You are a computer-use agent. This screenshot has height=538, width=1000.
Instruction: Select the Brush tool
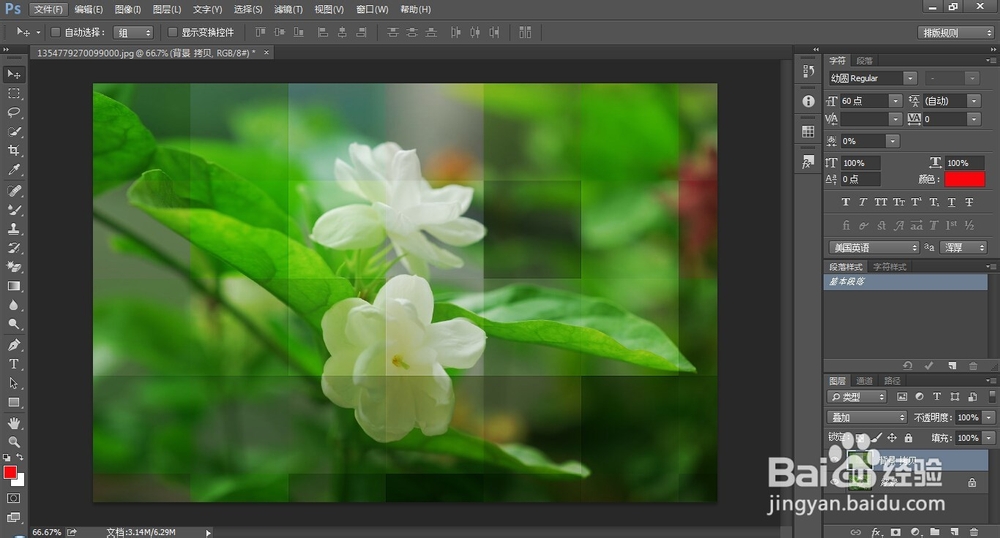[x=13, y=210]
